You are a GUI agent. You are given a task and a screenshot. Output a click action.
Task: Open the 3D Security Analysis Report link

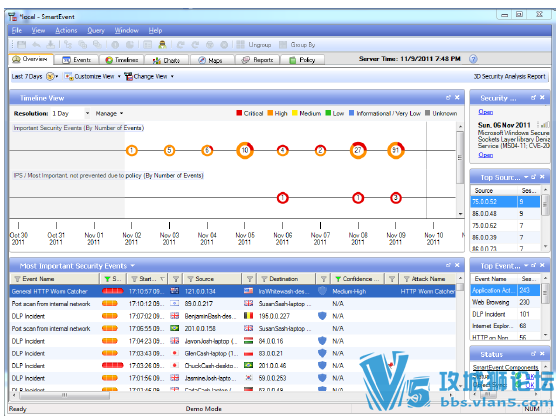tap(509, 77)
